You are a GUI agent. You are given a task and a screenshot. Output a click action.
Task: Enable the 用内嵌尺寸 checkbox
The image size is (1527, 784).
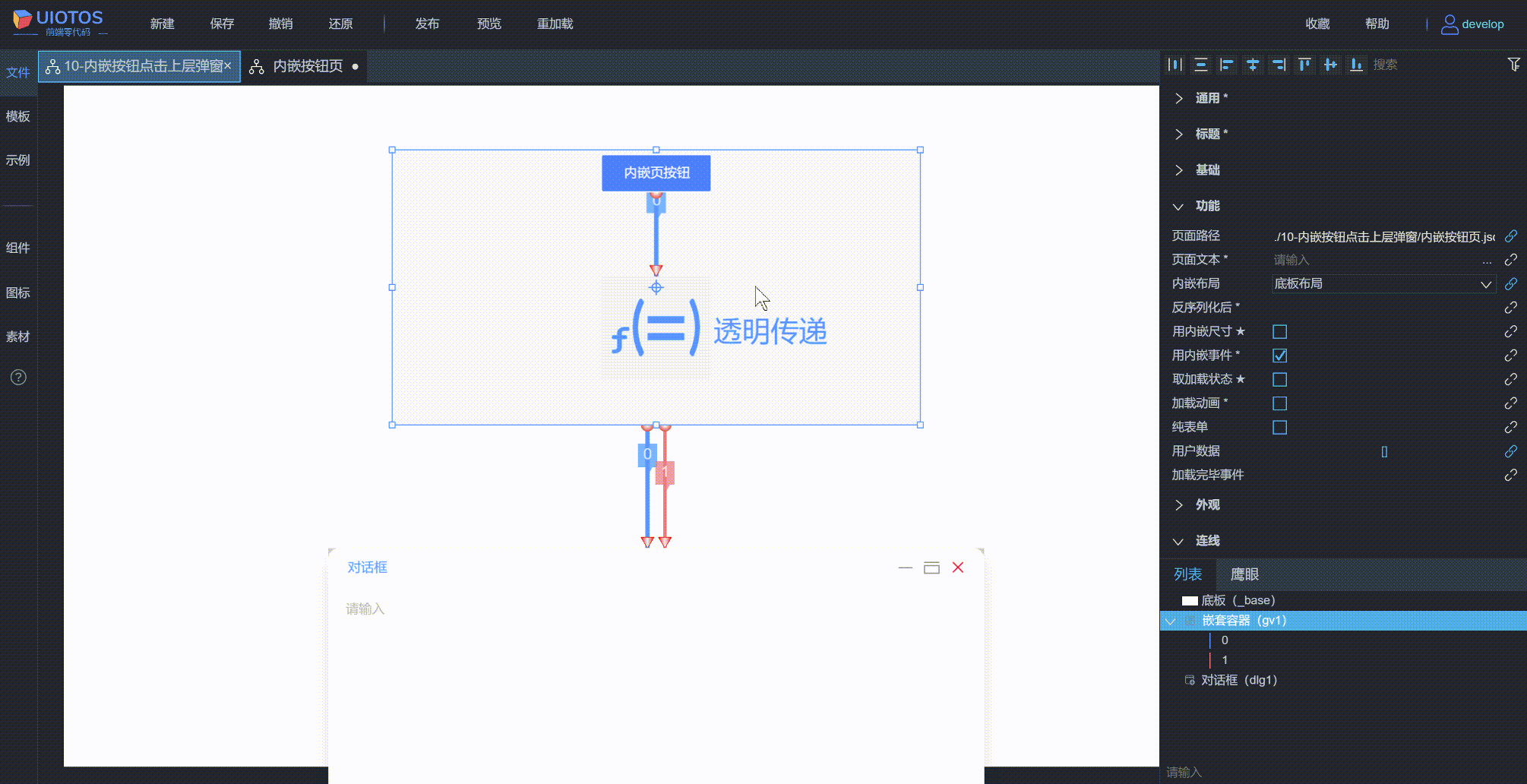tap(1279, 331)
